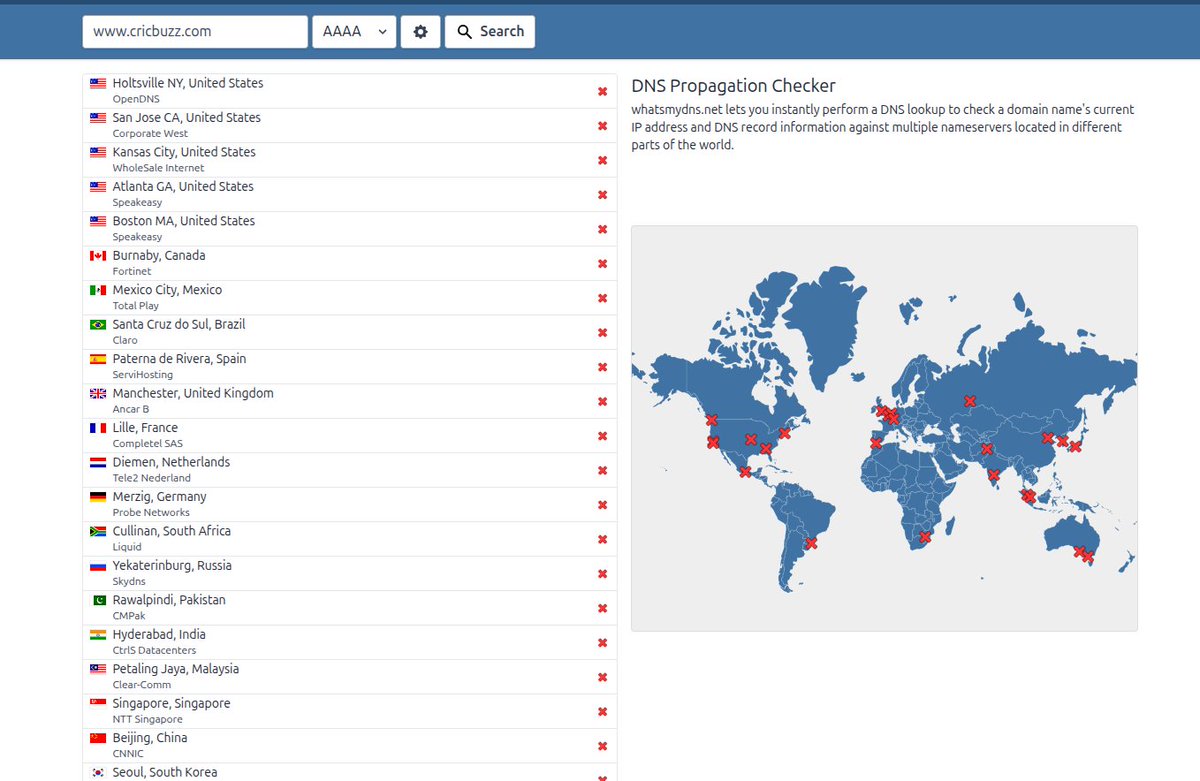The width and height of the screenshot is (1200, 781).
Task: Select the 'Total Play' provider label
Action: click(136, 306)
